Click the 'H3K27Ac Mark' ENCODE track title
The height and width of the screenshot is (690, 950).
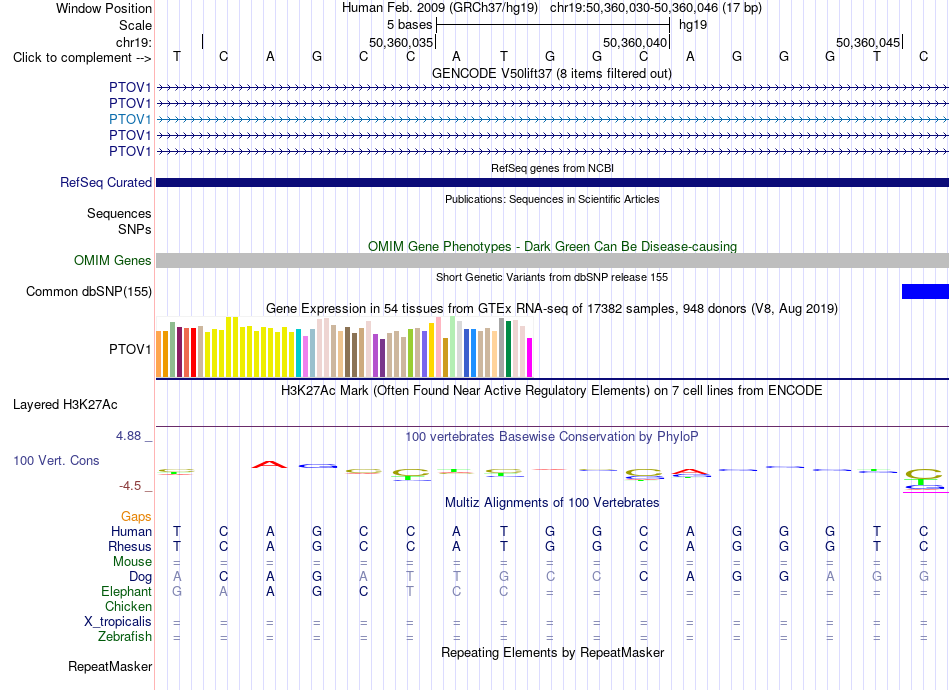(551, 390)
